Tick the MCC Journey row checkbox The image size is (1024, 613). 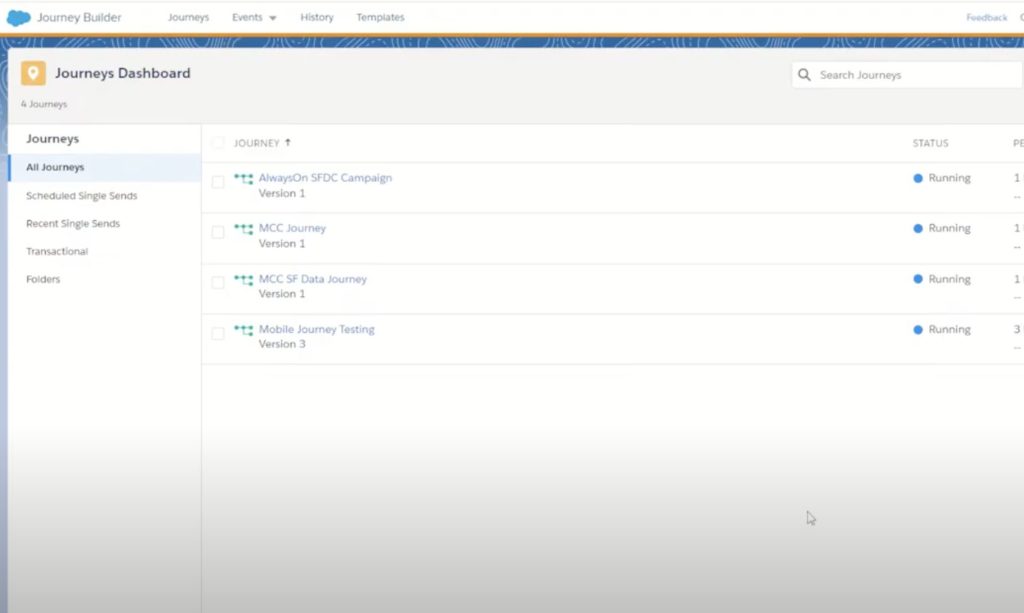tap(218, 232)
